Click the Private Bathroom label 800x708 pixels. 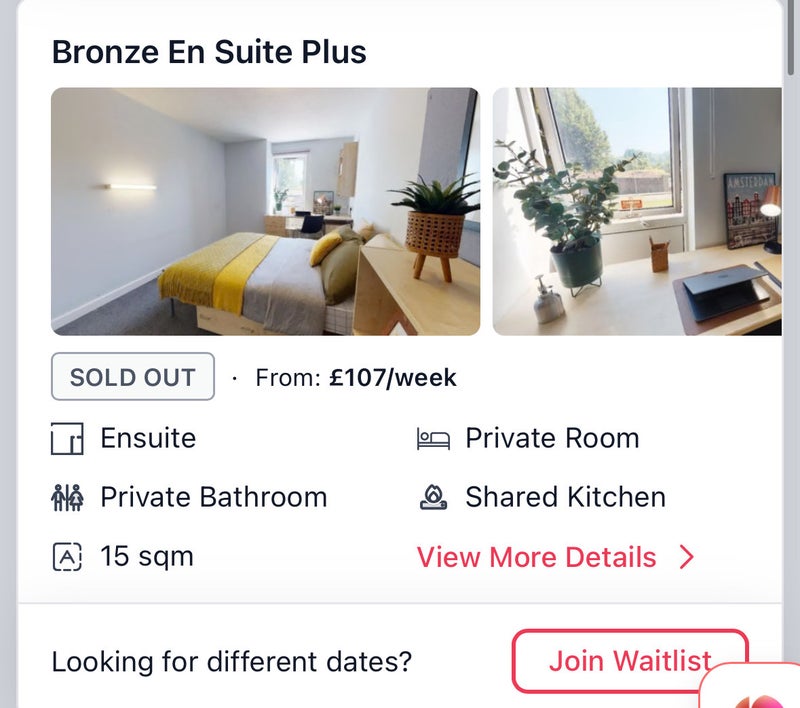(213, 497)
